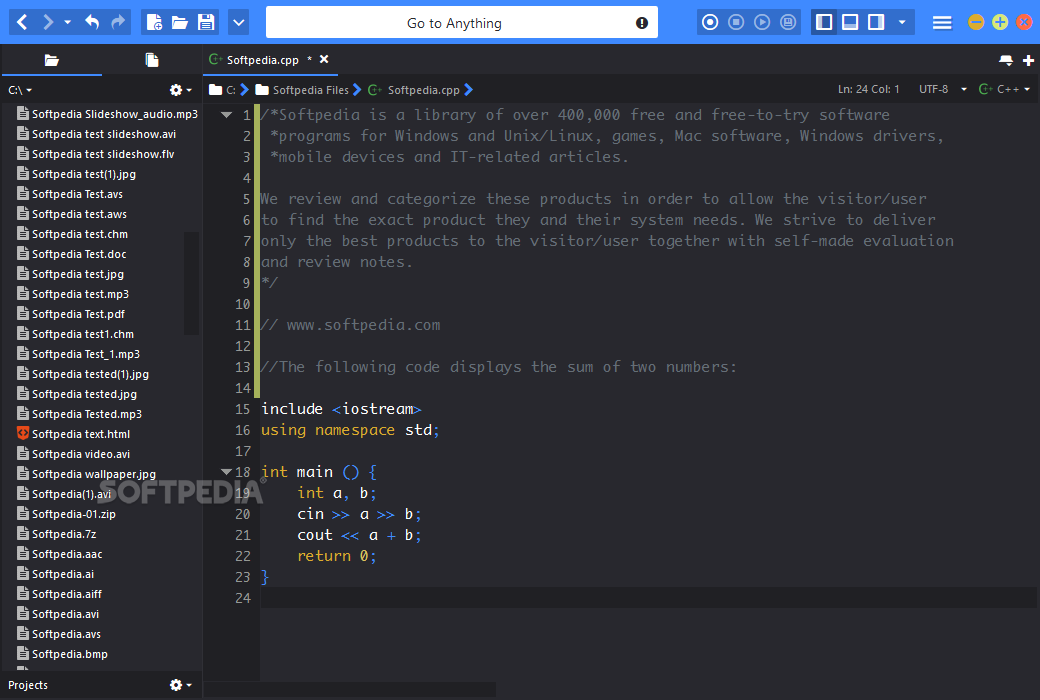
Task: Select Softpedia Test.doc file
Action: pos(71,254)
